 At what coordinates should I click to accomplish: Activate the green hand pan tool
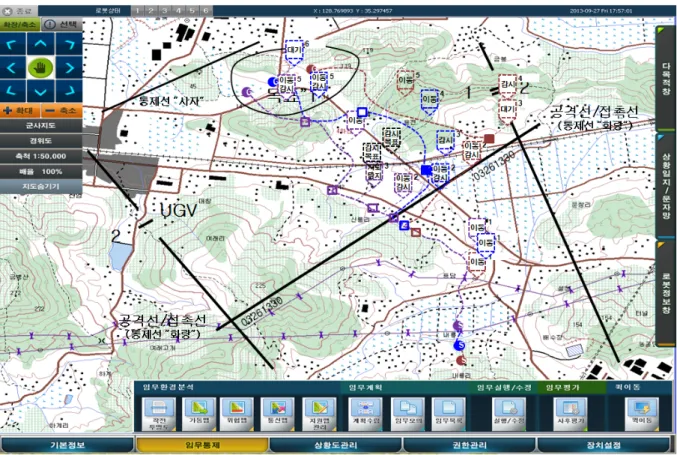(x=41, y=68)
